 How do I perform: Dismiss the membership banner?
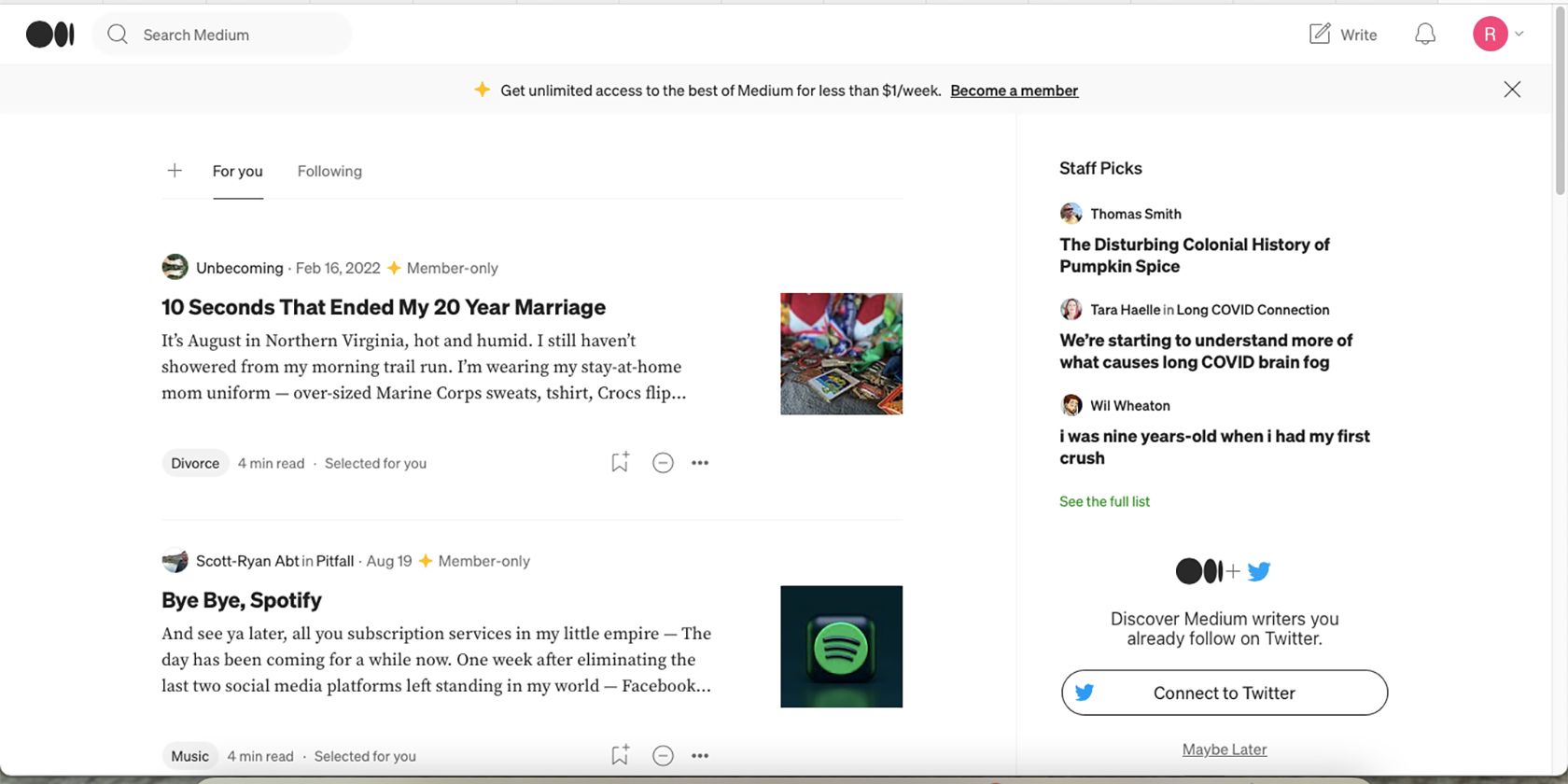pyautogui.click(x=1512, y=90)
